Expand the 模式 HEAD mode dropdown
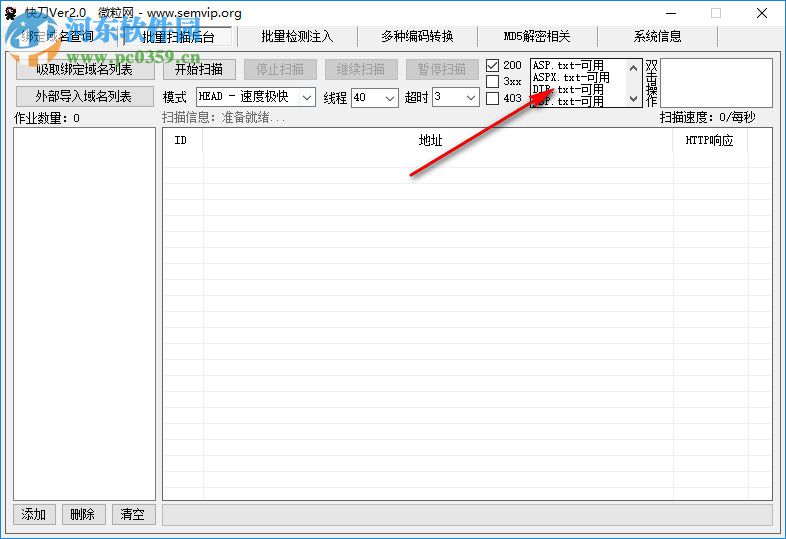Image resolution: width=786 pixels, height=539 pixels. coord(307,97)
